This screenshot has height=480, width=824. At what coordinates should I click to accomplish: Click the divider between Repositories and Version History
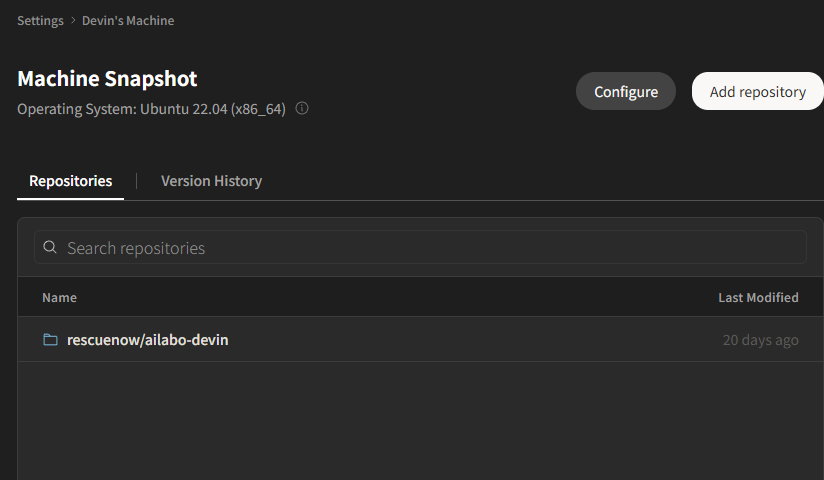click(137, 181)
